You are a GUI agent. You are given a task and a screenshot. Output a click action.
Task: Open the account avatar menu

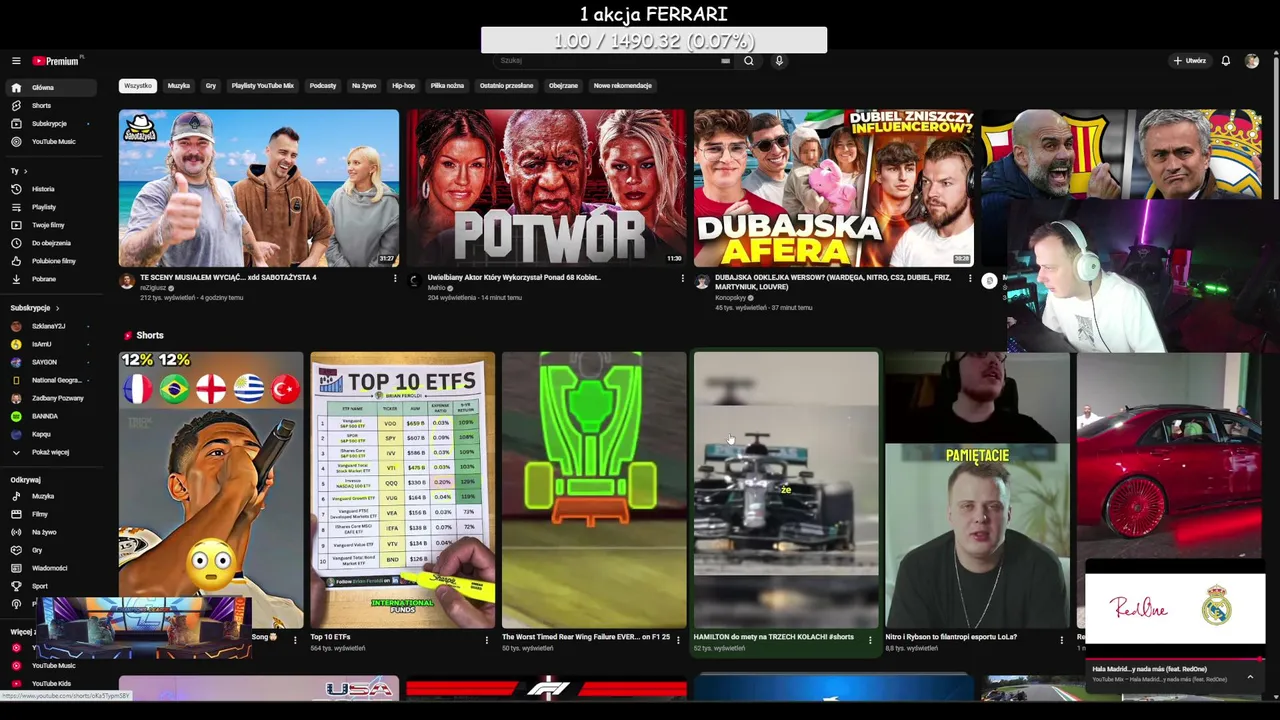click(1252, 61)
